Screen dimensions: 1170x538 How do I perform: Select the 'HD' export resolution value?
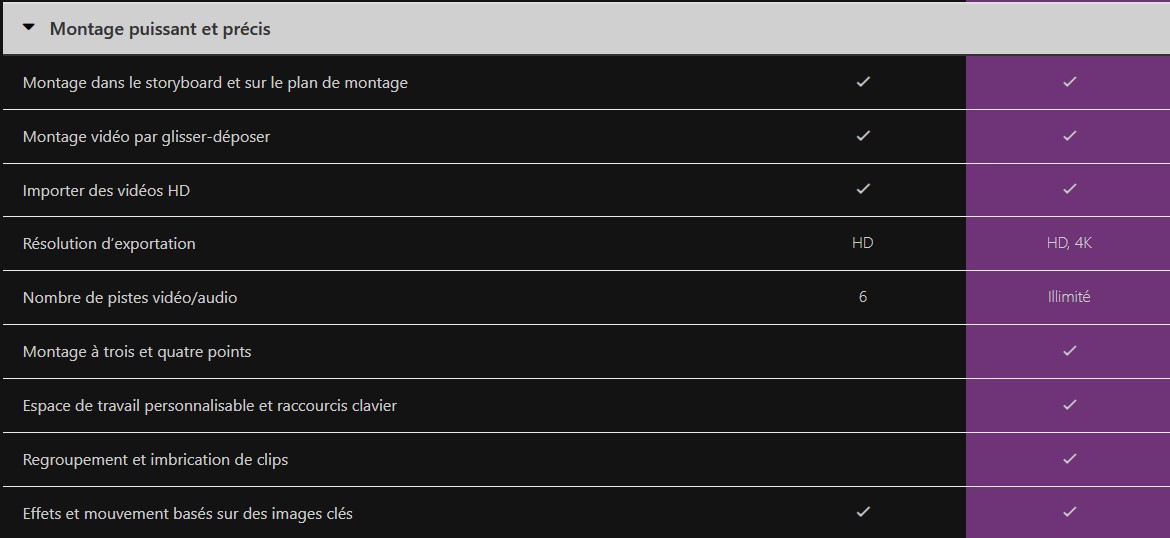pos(863,243)
